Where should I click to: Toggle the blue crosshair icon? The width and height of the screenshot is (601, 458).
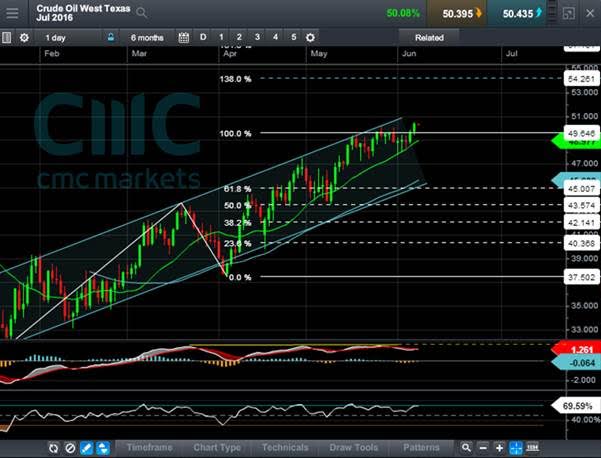coord(516,448)
